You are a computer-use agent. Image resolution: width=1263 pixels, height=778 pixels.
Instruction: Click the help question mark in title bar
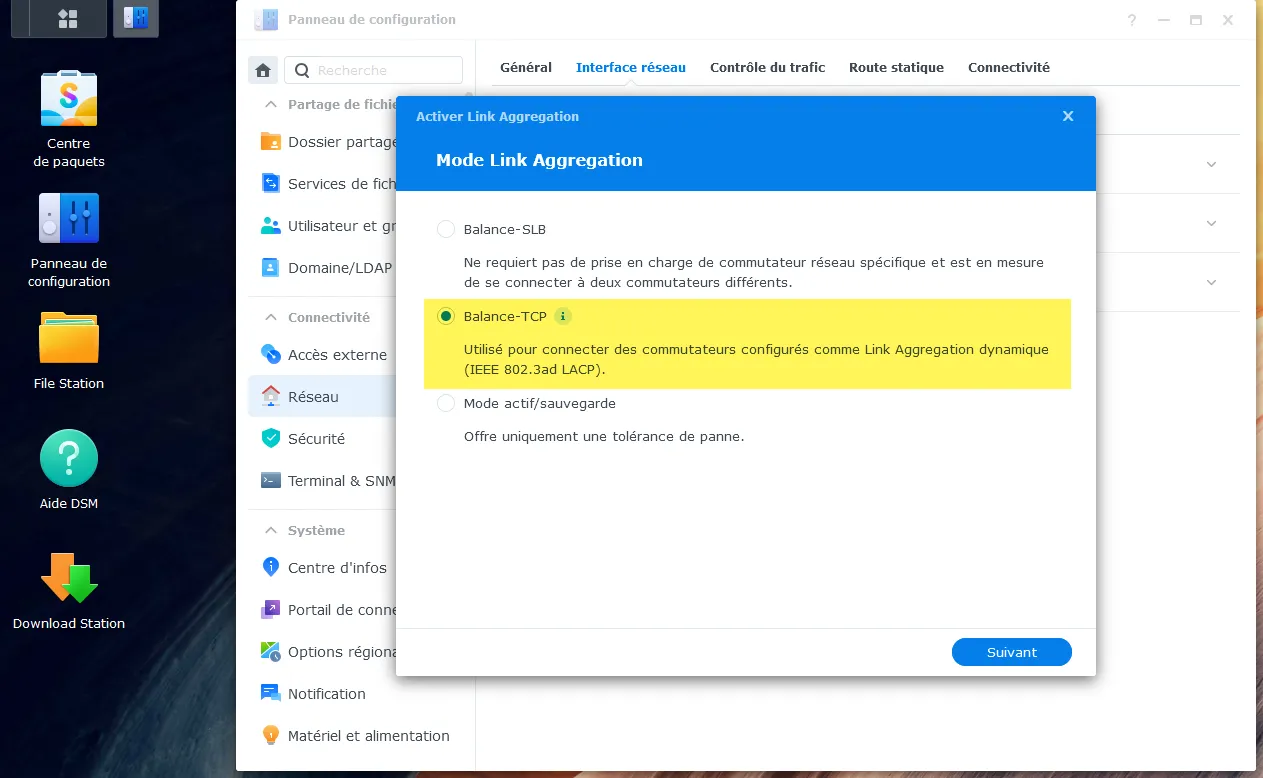[x=1132, y=20]
